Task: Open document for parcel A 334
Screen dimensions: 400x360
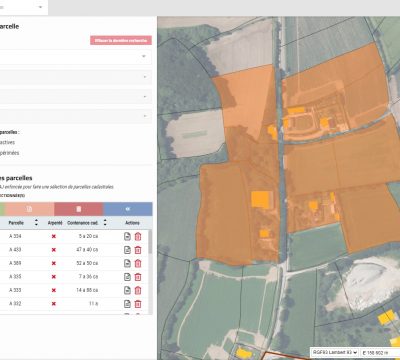Action: 127,236
